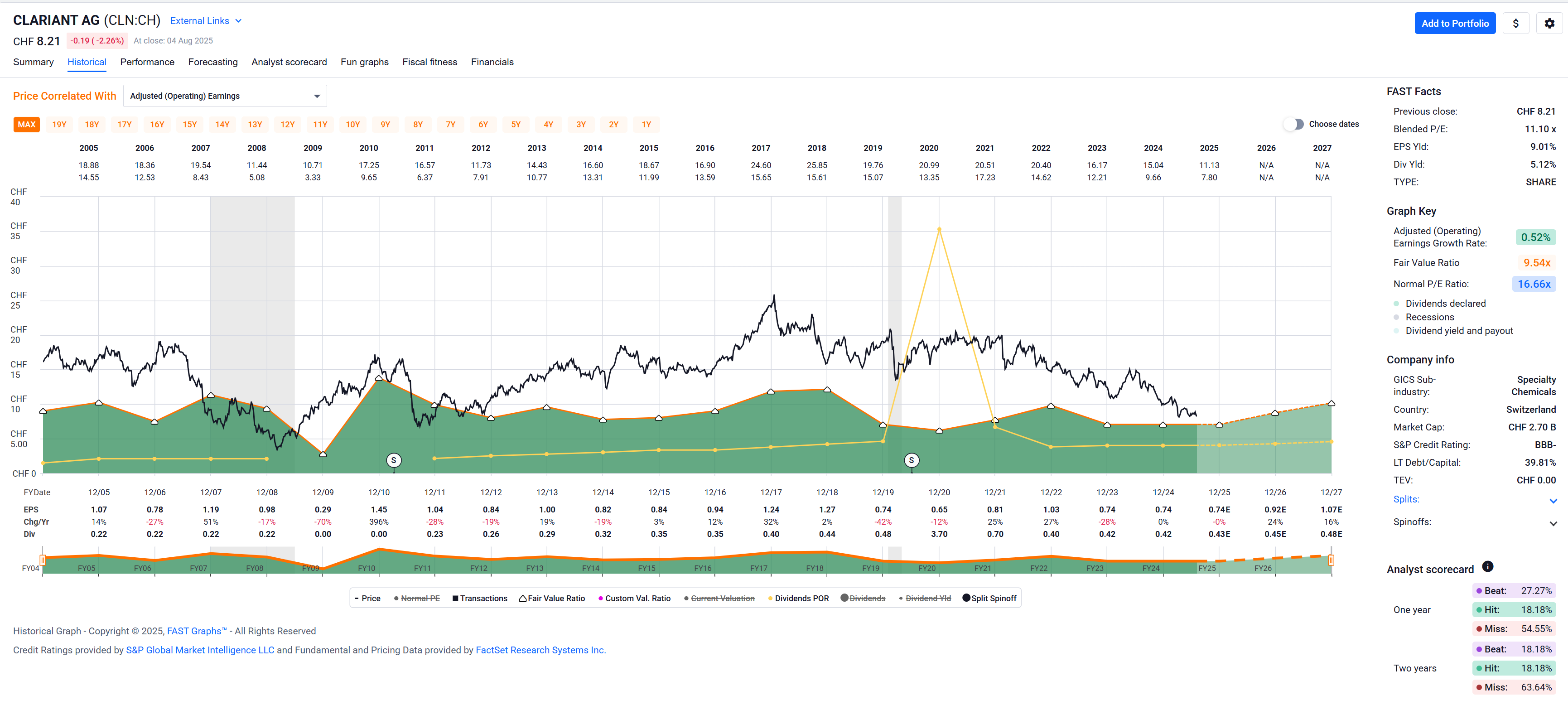The width and height of the screenshot is (1568, 705).
Task: Go to Performance tab
Action: (147, 62)
